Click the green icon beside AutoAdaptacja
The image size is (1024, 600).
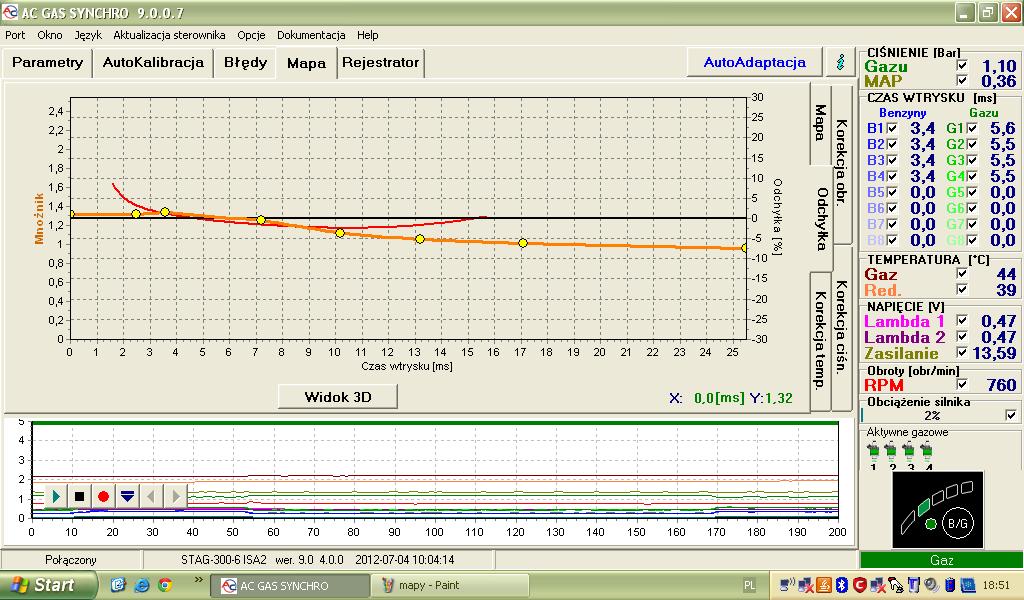pos(839,62)
